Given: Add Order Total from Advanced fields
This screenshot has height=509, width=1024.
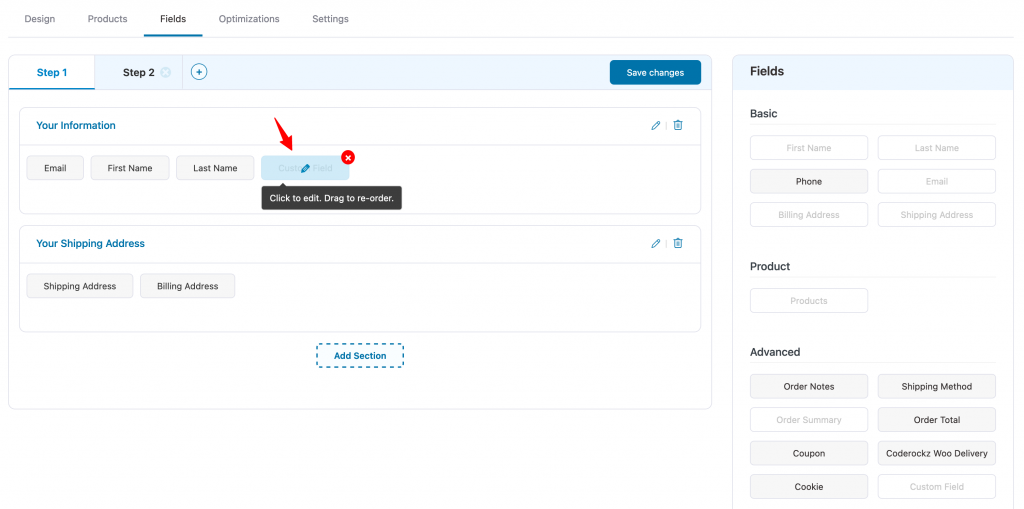Looking at the screenshot, I should [936, 420].
